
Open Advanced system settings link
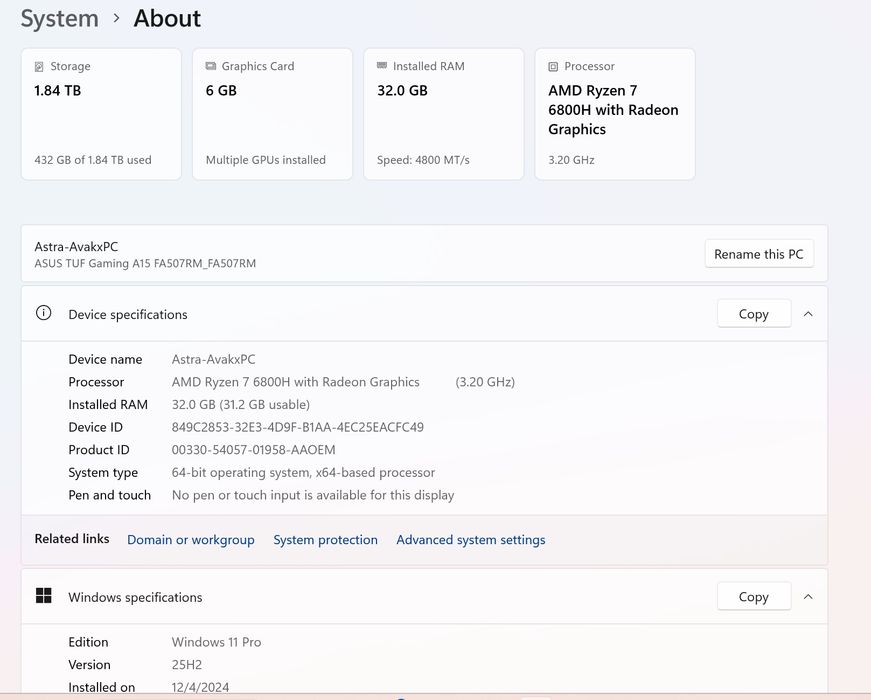click(x=471, y=540)
